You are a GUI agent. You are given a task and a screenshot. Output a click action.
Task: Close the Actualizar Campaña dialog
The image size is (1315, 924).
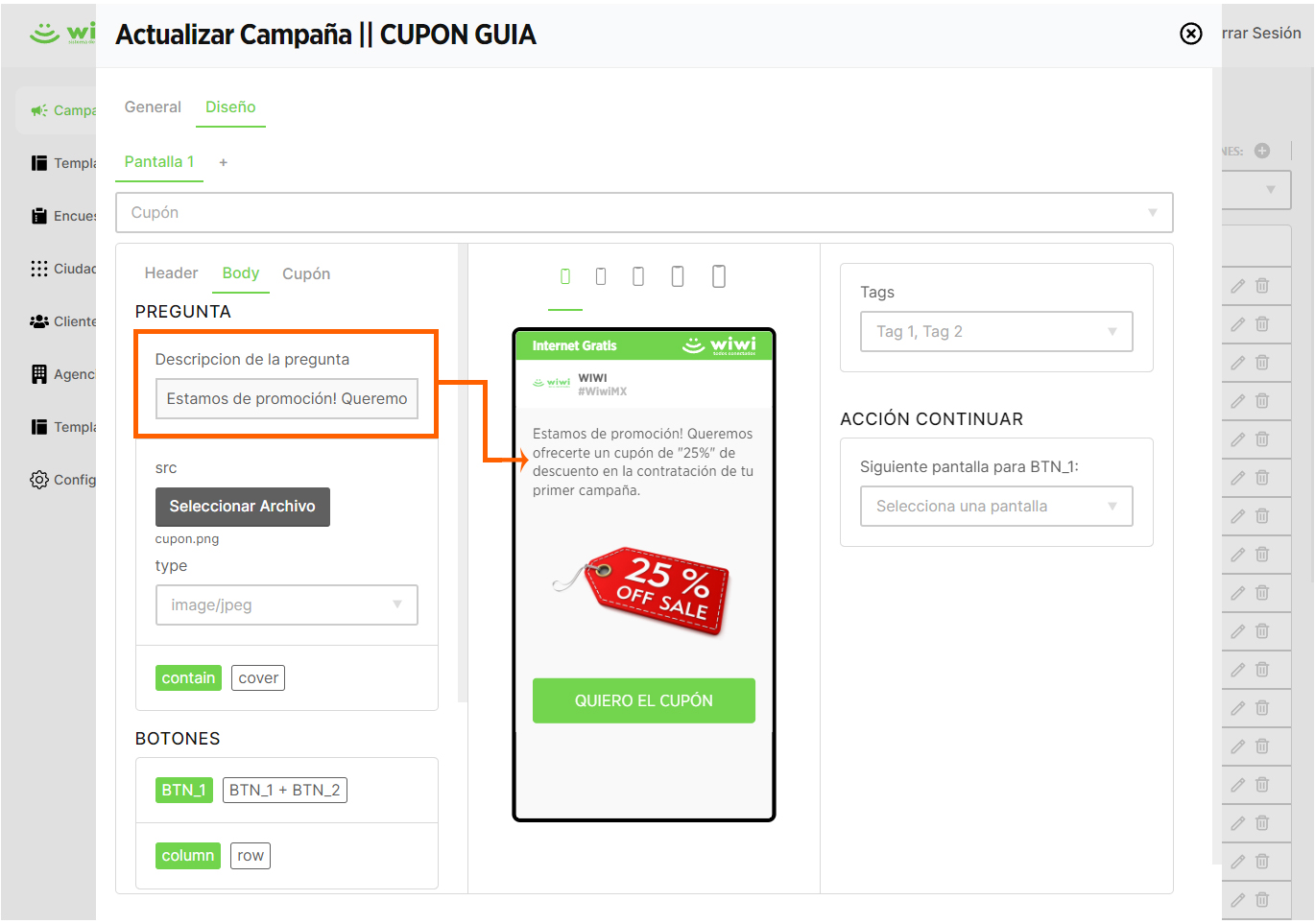[1190, 34]
